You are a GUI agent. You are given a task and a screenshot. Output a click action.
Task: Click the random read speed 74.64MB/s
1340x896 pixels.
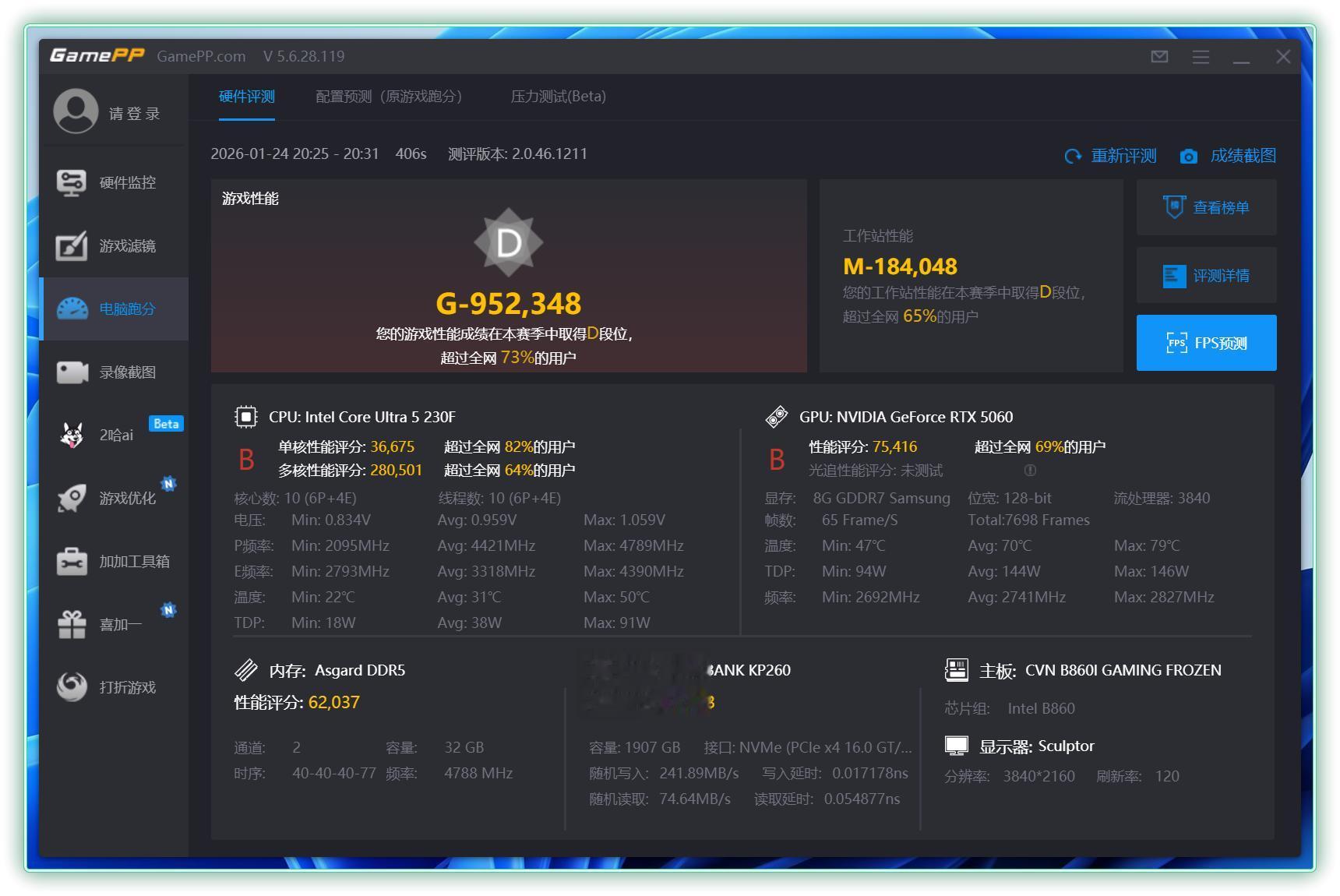point(695,799)
